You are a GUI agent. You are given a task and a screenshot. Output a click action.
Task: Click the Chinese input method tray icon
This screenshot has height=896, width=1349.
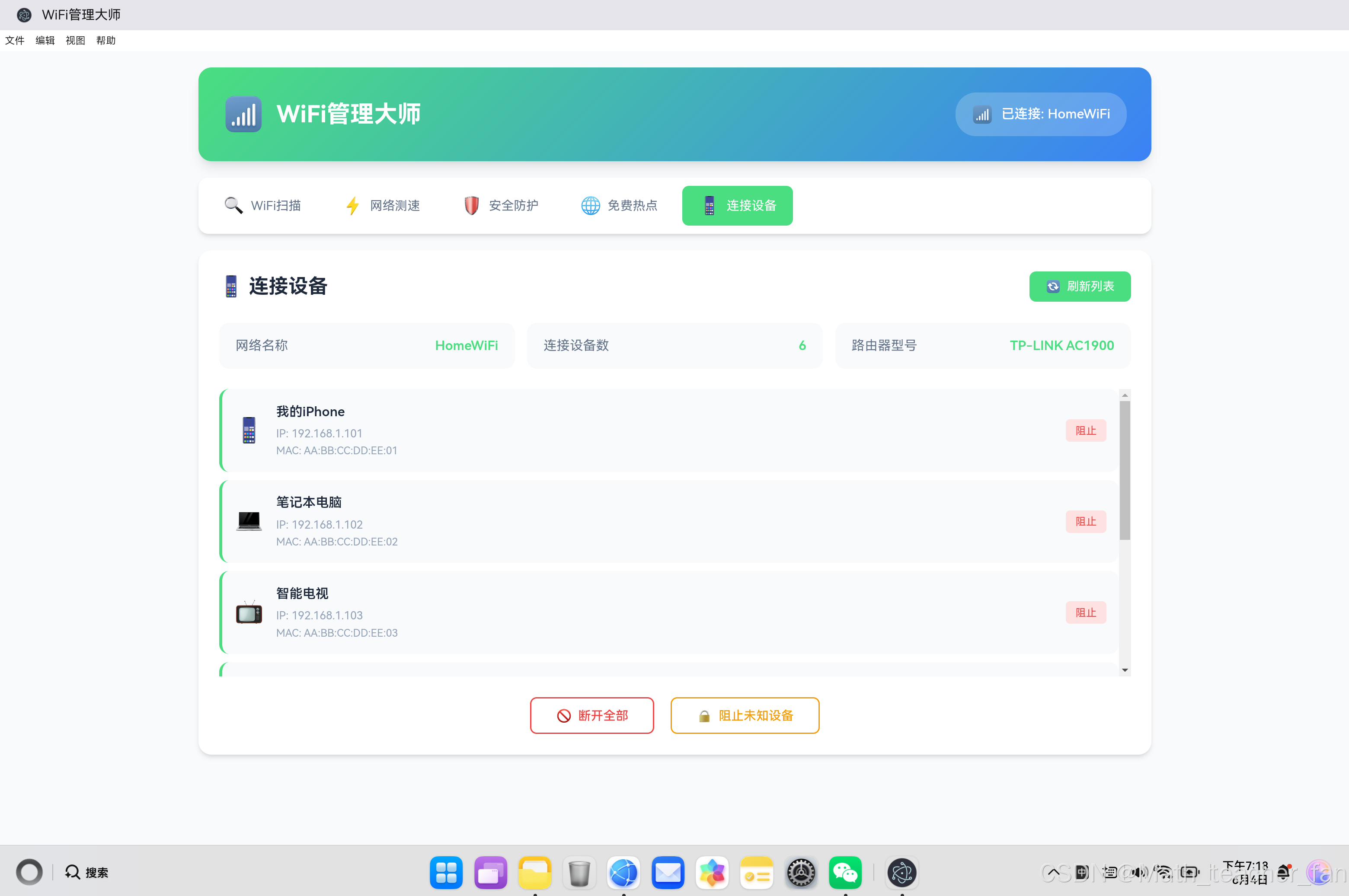[1082, 873]
